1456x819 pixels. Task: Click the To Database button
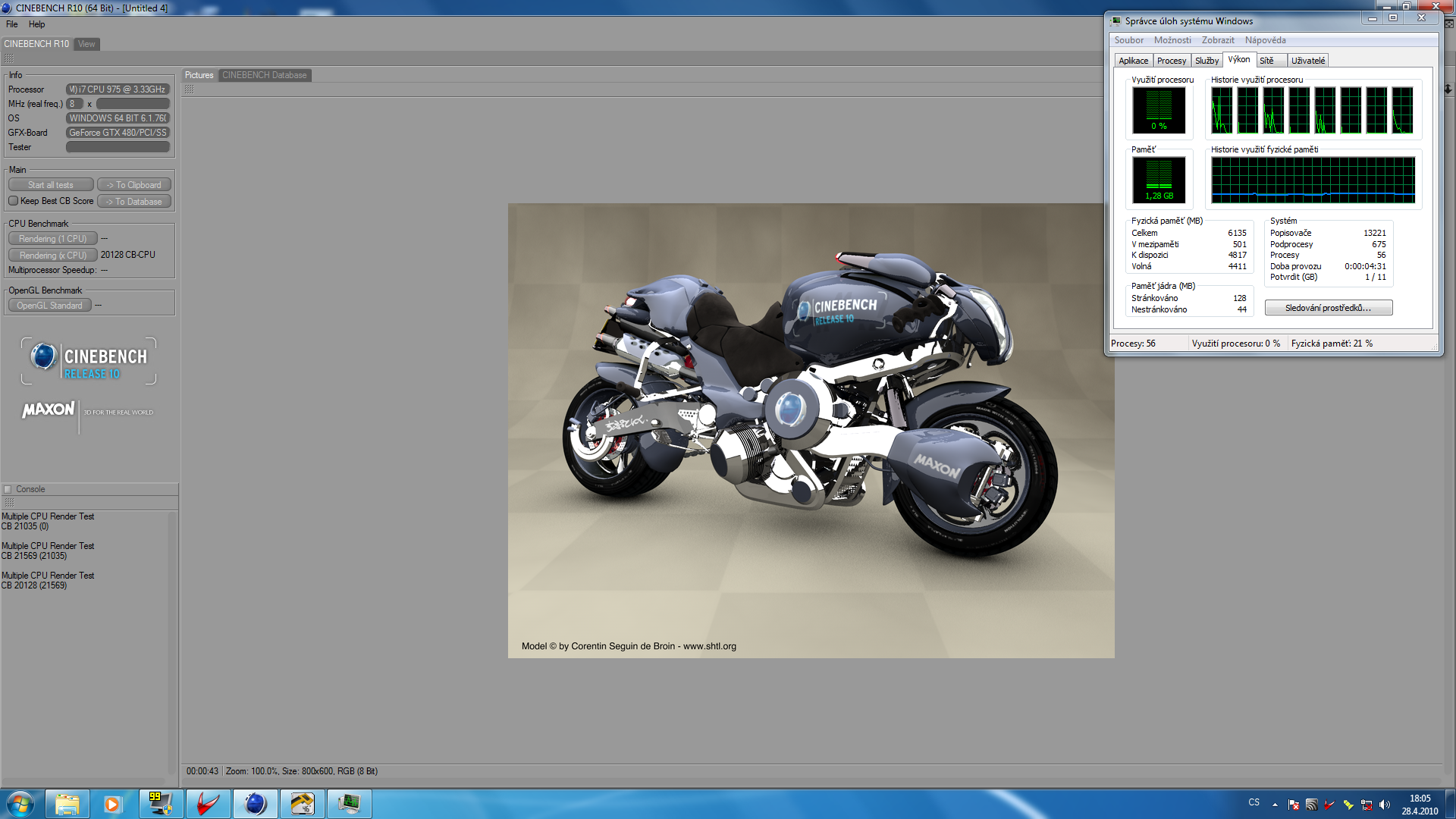[x=133, y=202]
